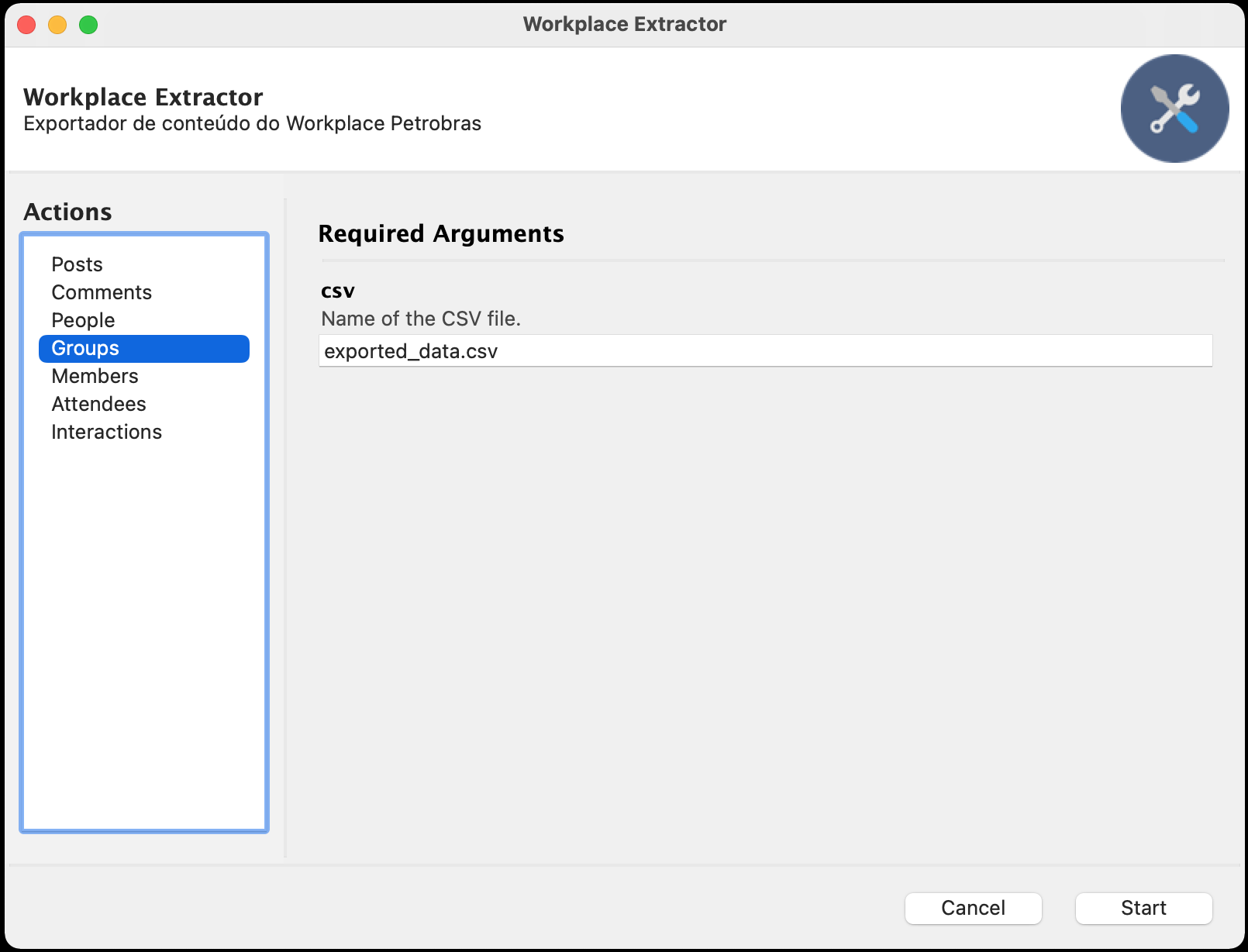Switch to the Members action
Screen dimensions: 1248x952
pyautogui.click(x=95, y=376)
